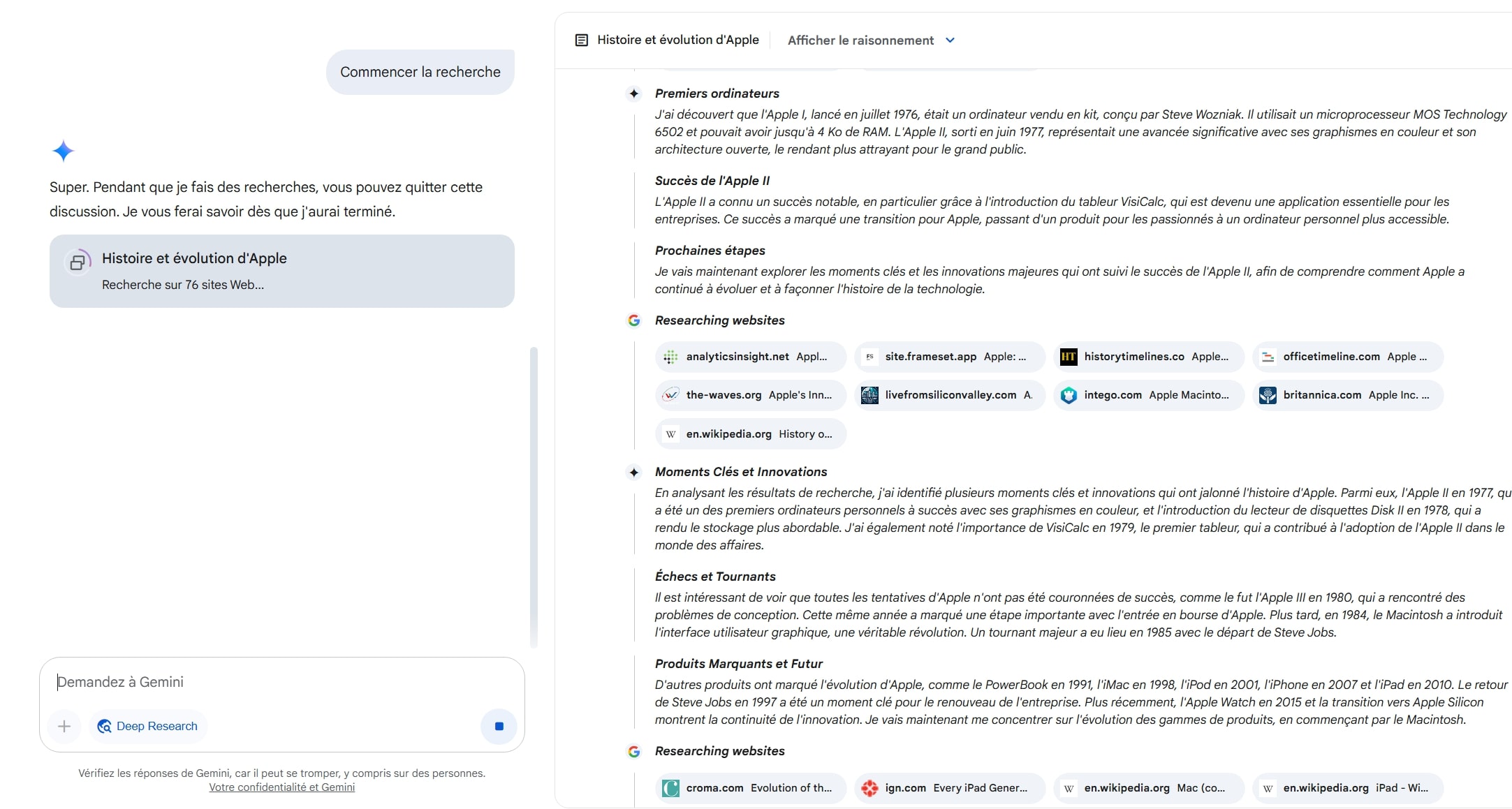Click the Succès de l'Apple II heading

point(712,181)
